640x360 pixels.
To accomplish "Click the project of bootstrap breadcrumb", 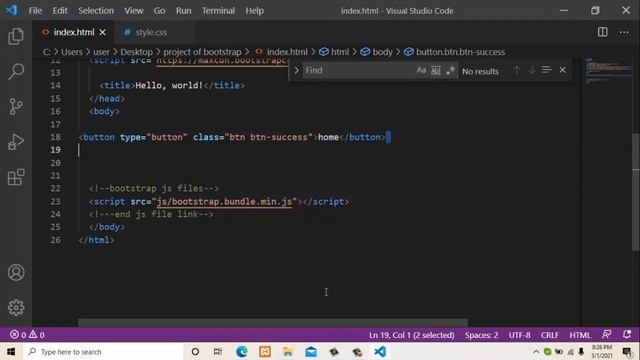I will coord(202,52).
